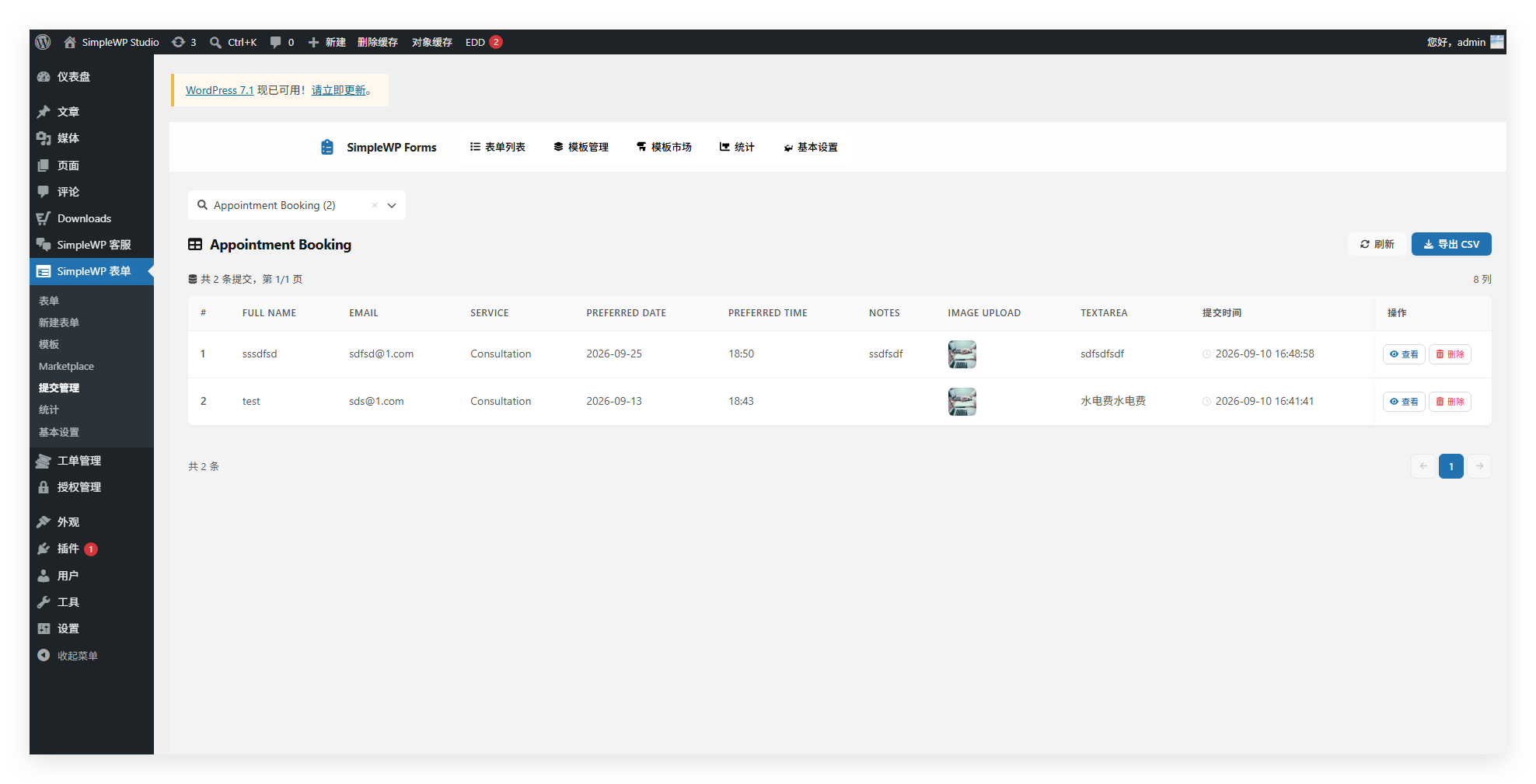Open uploaded image thumbnail for test row
Screen dimensions: 1536x784
pos(962,402)
